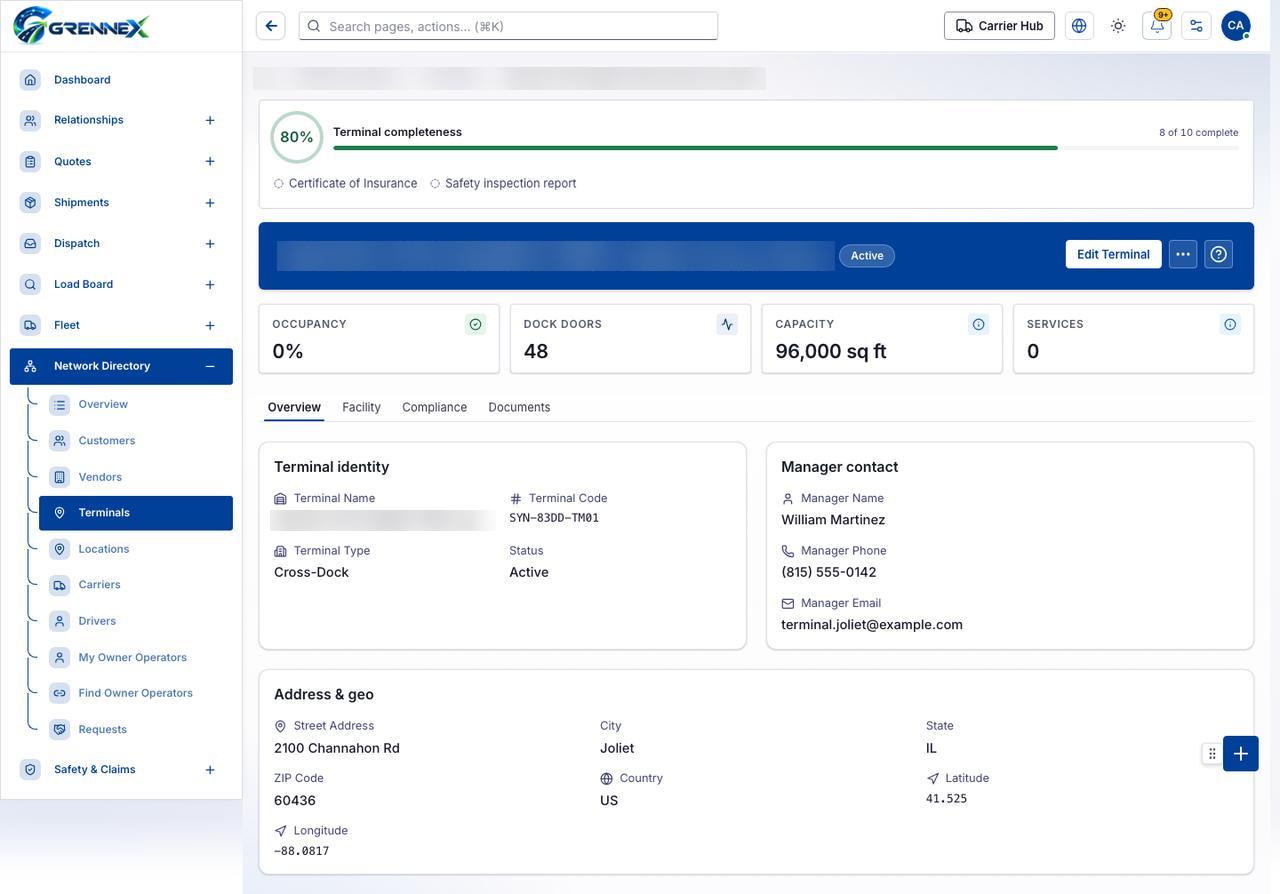This screenshot has height=894, width=1280.
Task: Click the Services info icon
Action: click(1230, 324)
